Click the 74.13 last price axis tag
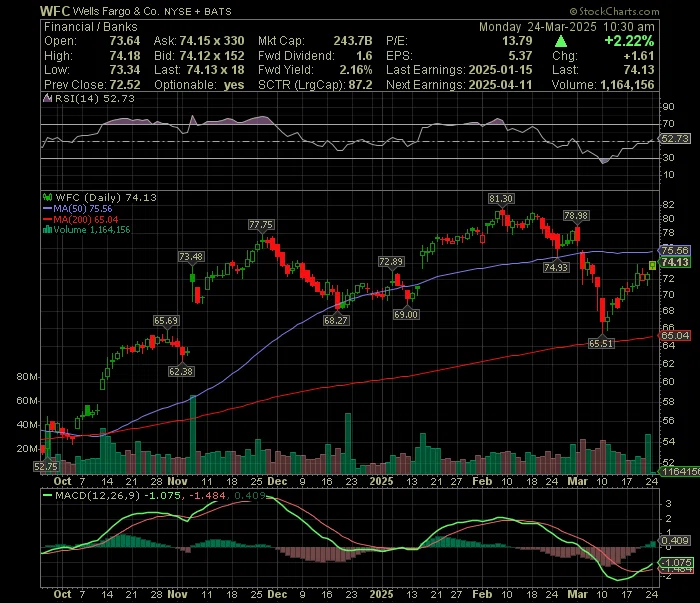The image size is (700, 603). (x=675, y=262)
